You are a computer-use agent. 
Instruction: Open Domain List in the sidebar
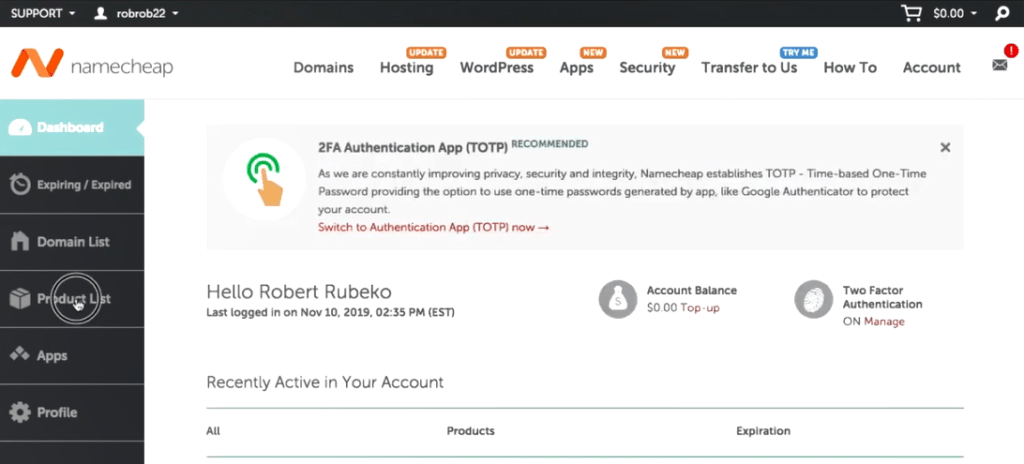(x=72, y=242)
